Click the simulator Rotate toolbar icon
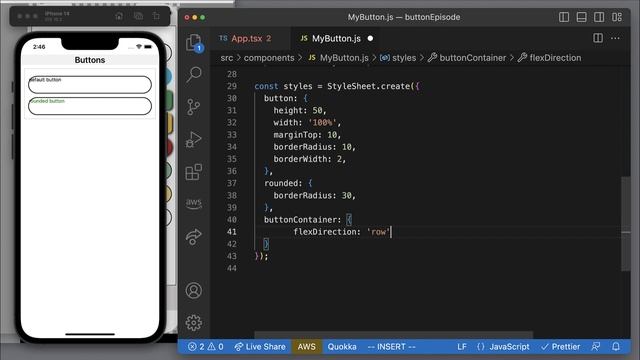 [156, 16]
